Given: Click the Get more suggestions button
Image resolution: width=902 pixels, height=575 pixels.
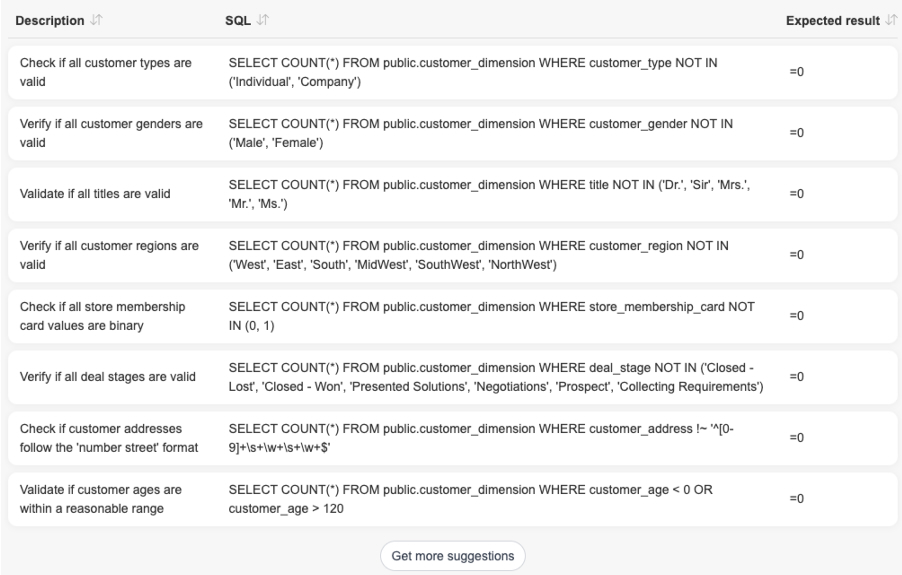Looking at the screenshot, I should click(x=452, y=556).
